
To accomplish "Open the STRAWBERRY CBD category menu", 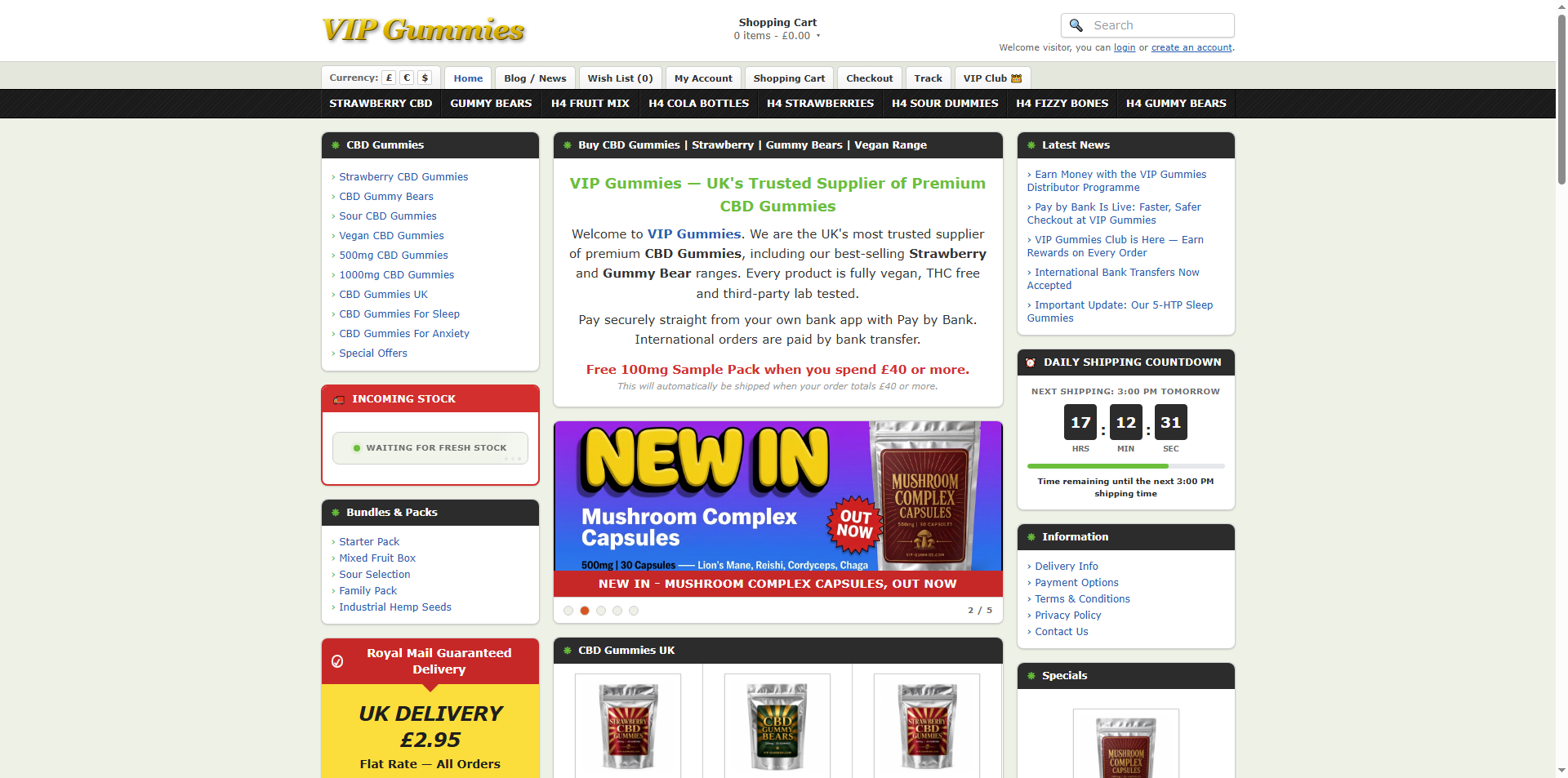I will tap(381, 104).
